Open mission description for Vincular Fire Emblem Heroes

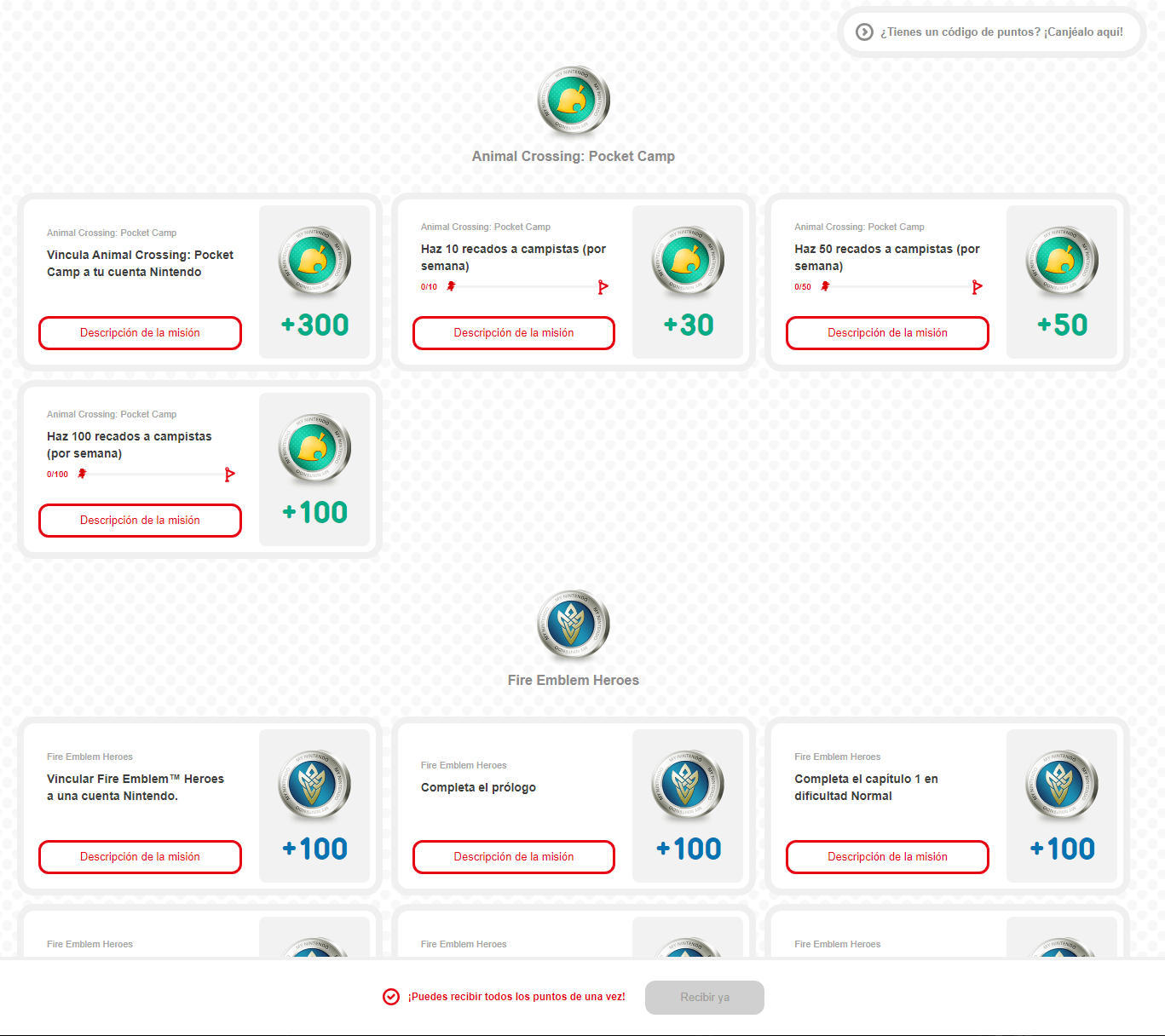coord(140,857)
